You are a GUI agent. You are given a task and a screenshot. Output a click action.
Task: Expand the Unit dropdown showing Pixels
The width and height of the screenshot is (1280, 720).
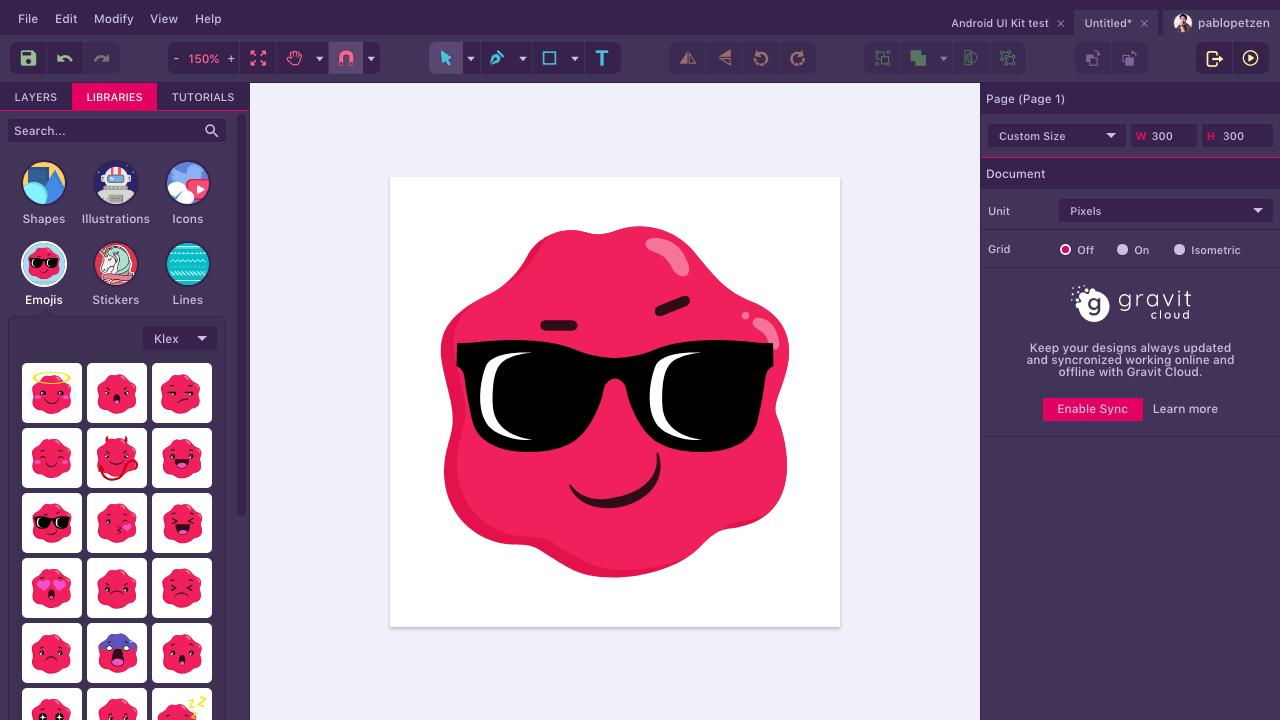click(x=1165, y=211)
